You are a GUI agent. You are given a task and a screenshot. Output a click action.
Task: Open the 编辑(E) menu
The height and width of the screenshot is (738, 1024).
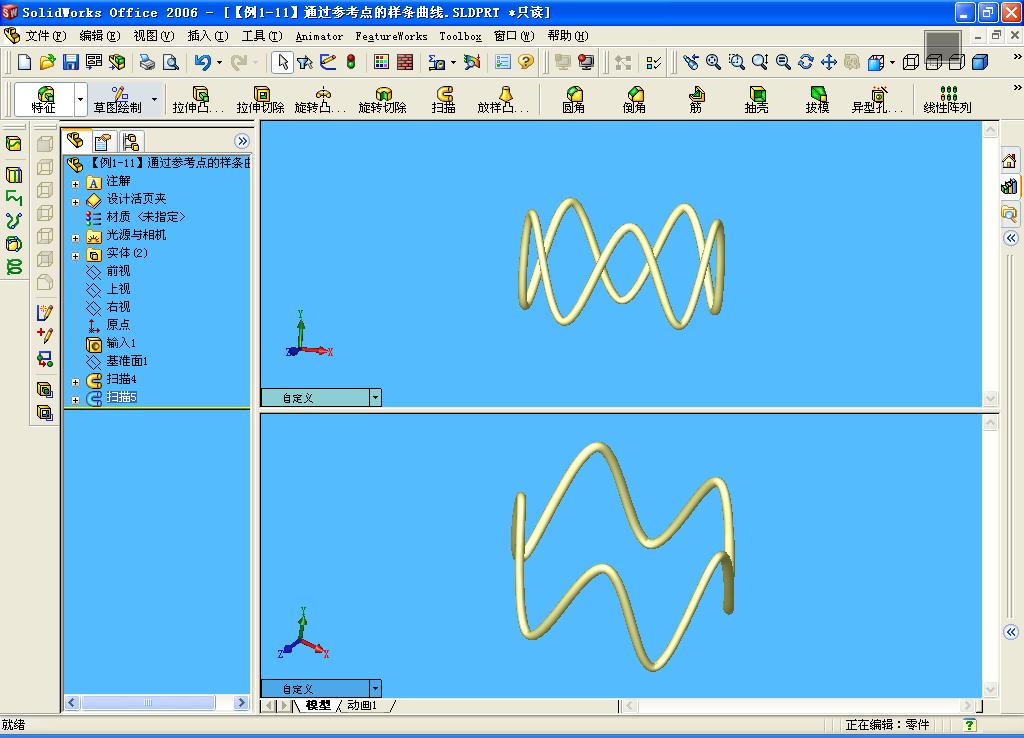[x=99, y=36]
